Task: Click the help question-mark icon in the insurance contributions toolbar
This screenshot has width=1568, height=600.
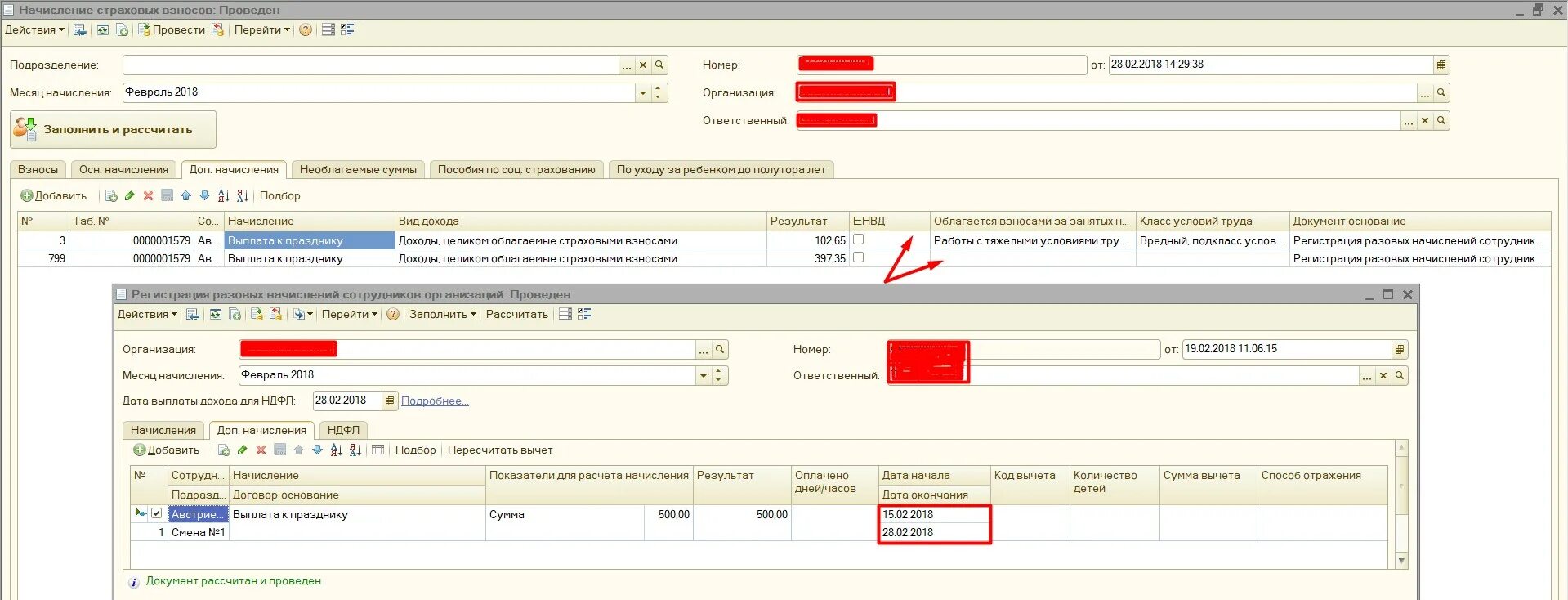Action: click(x=306, y=29)
